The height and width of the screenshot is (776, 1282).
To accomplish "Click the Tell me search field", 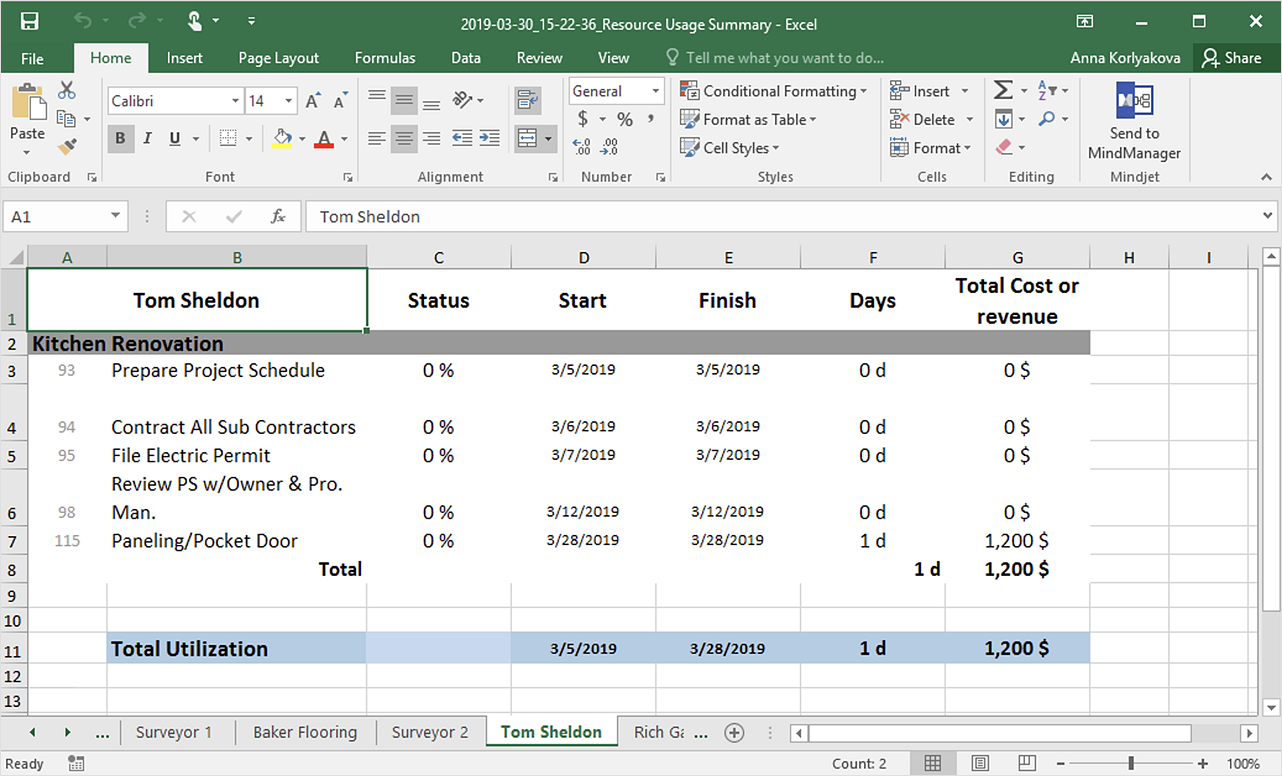I will pyautogui.click(x=784, y=58).
